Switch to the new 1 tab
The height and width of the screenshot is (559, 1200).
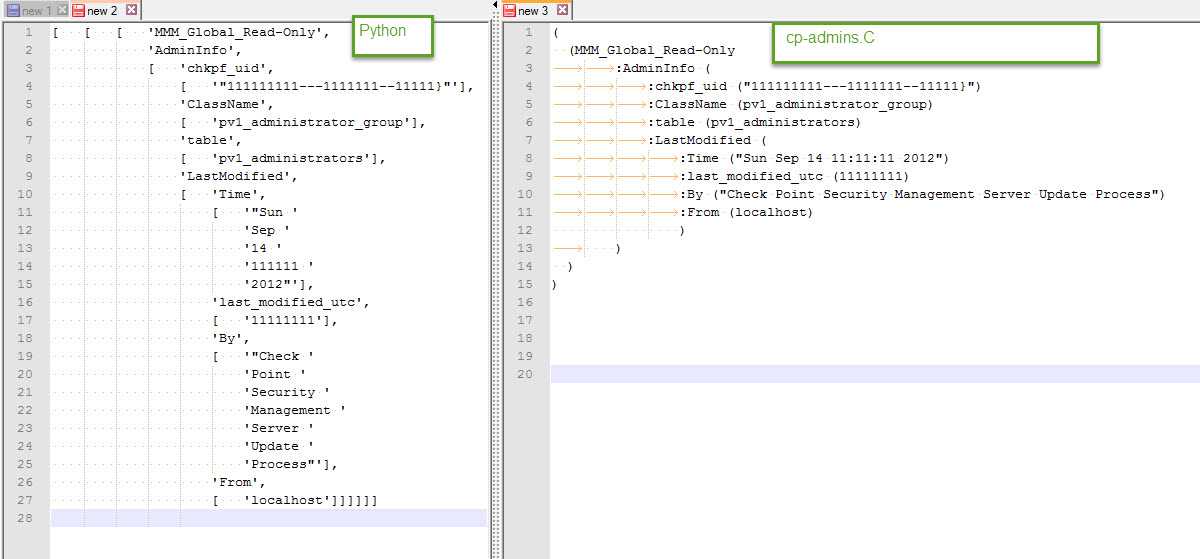coord(37,10)
